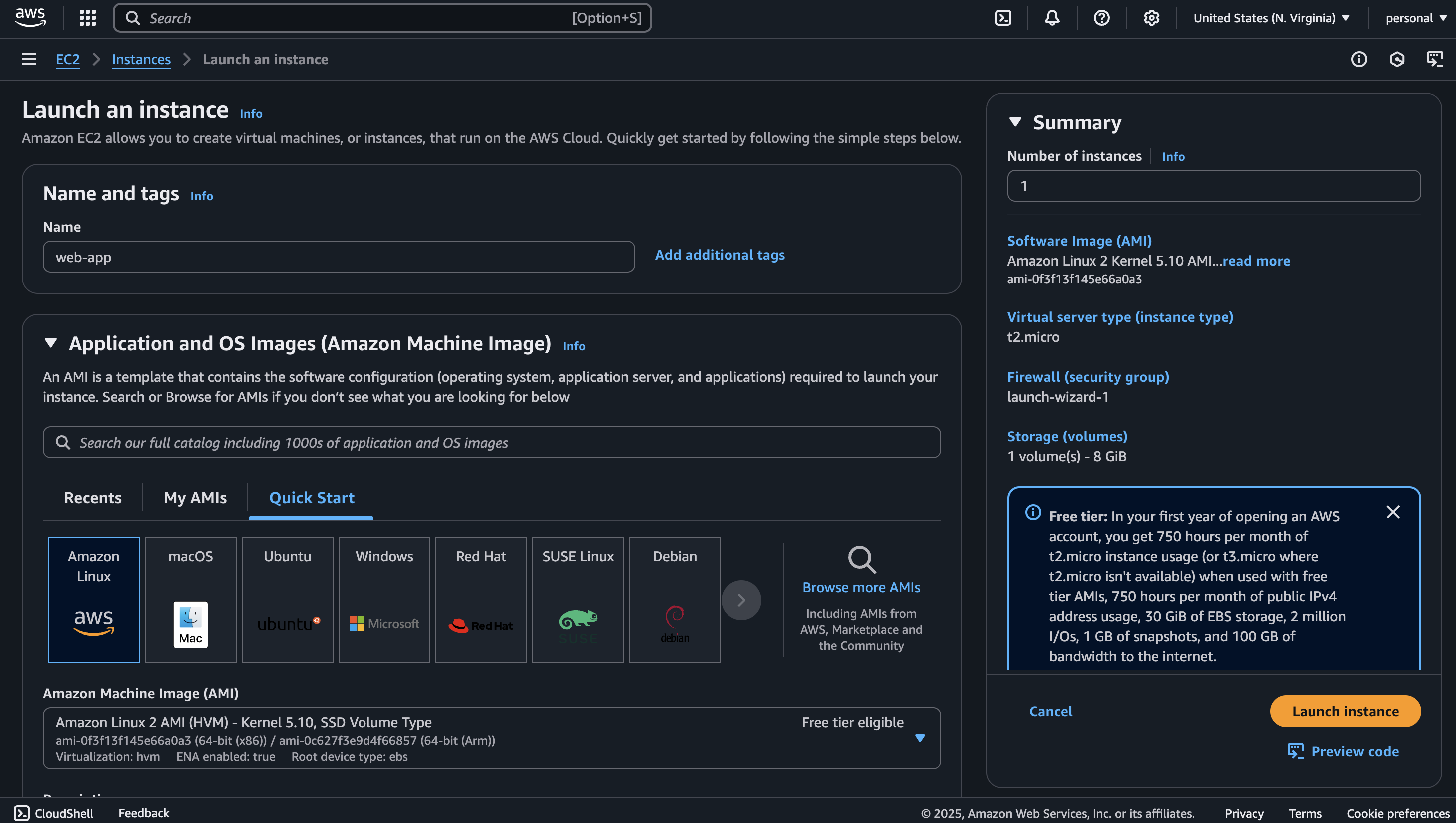Switch to the Quick Start tab
The width and height of the screenshot is (1456, 823).
[312, 498]
